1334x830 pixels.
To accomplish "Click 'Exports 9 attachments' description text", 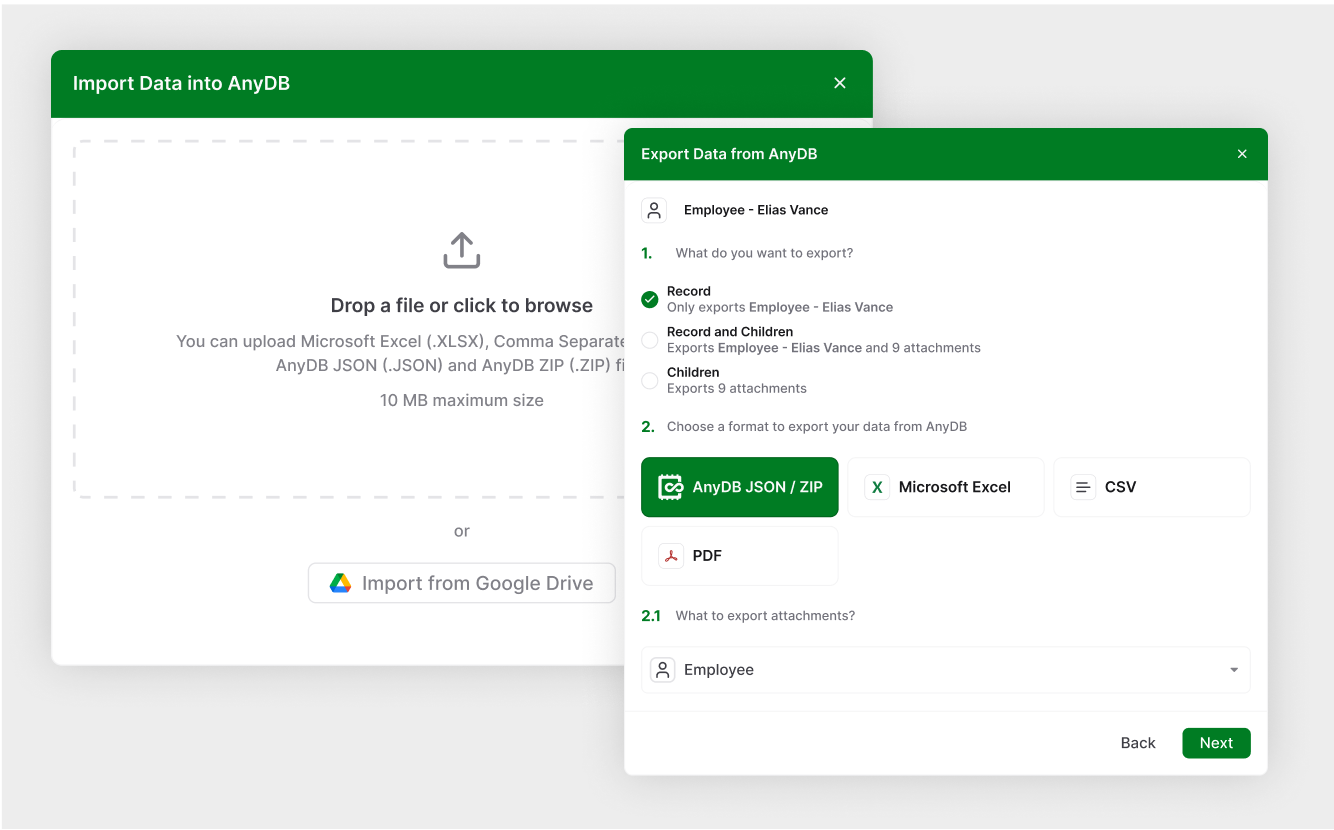I will (x=737, y=388).
